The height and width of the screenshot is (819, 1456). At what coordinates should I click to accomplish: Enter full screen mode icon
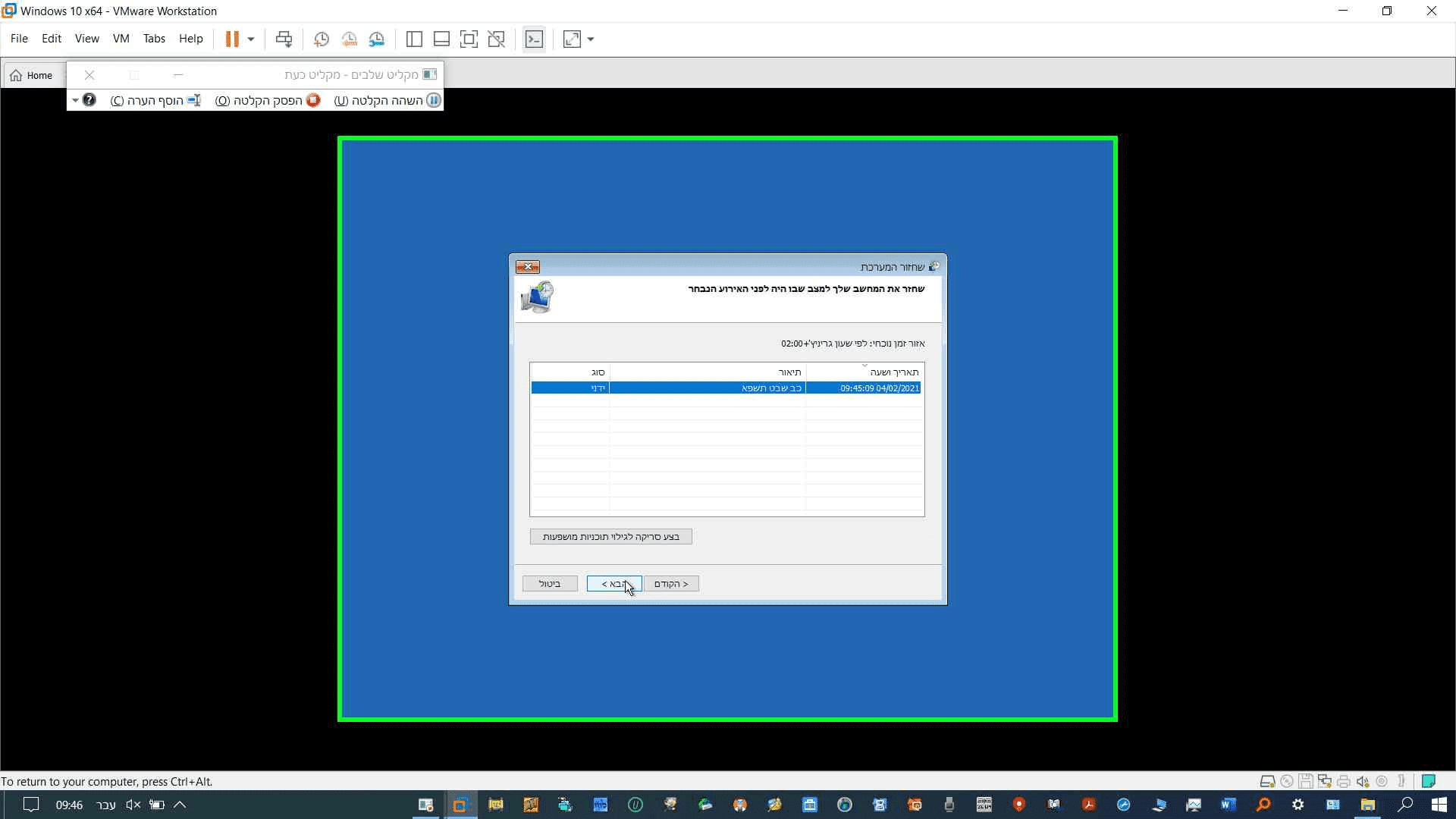[x=469, y=39]
